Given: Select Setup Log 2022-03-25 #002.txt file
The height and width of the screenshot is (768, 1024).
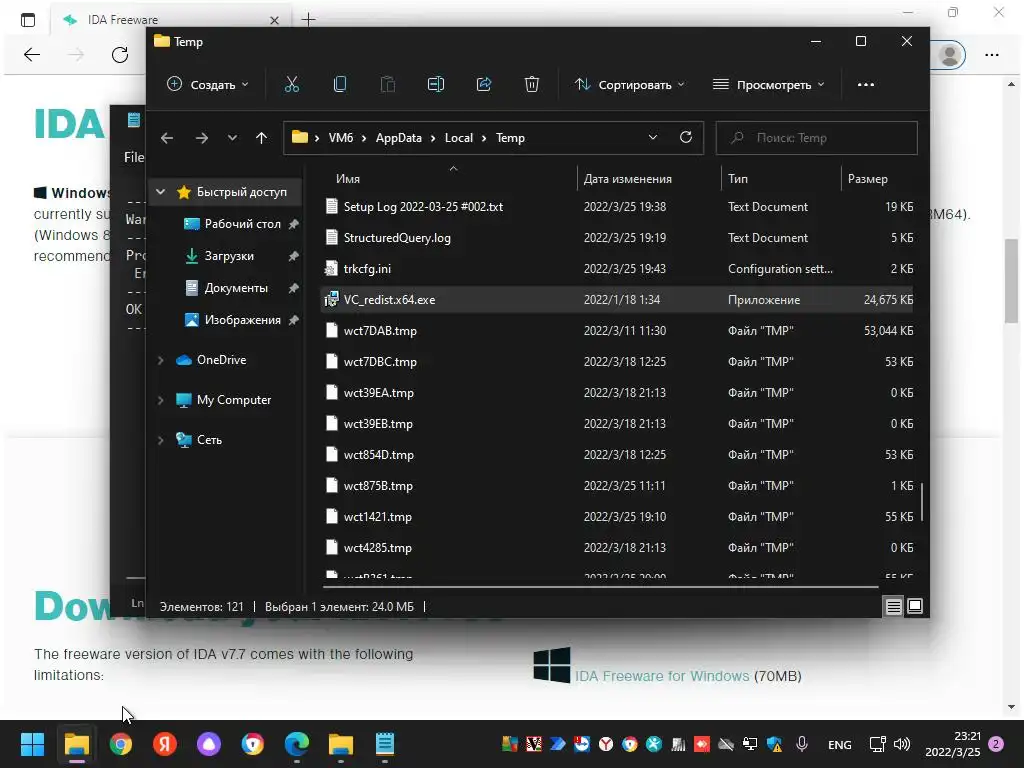Looking at the screenshot, I should 616,206.
